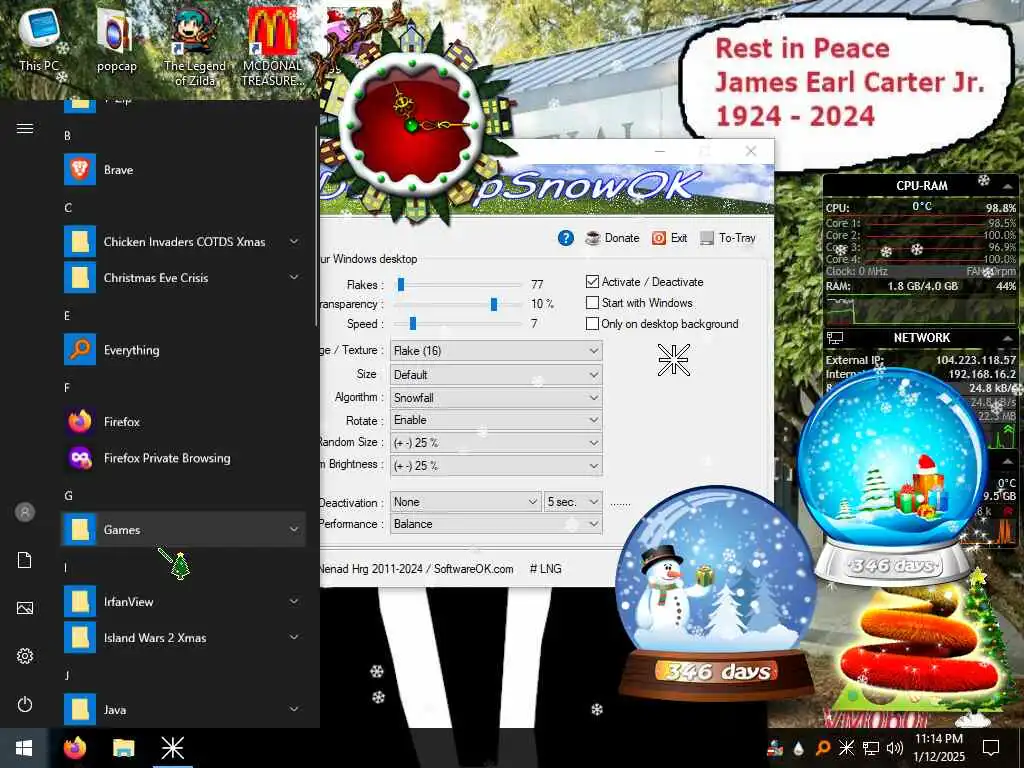
Task: Click the Speed slider handle
Action: tap(413, 324)
